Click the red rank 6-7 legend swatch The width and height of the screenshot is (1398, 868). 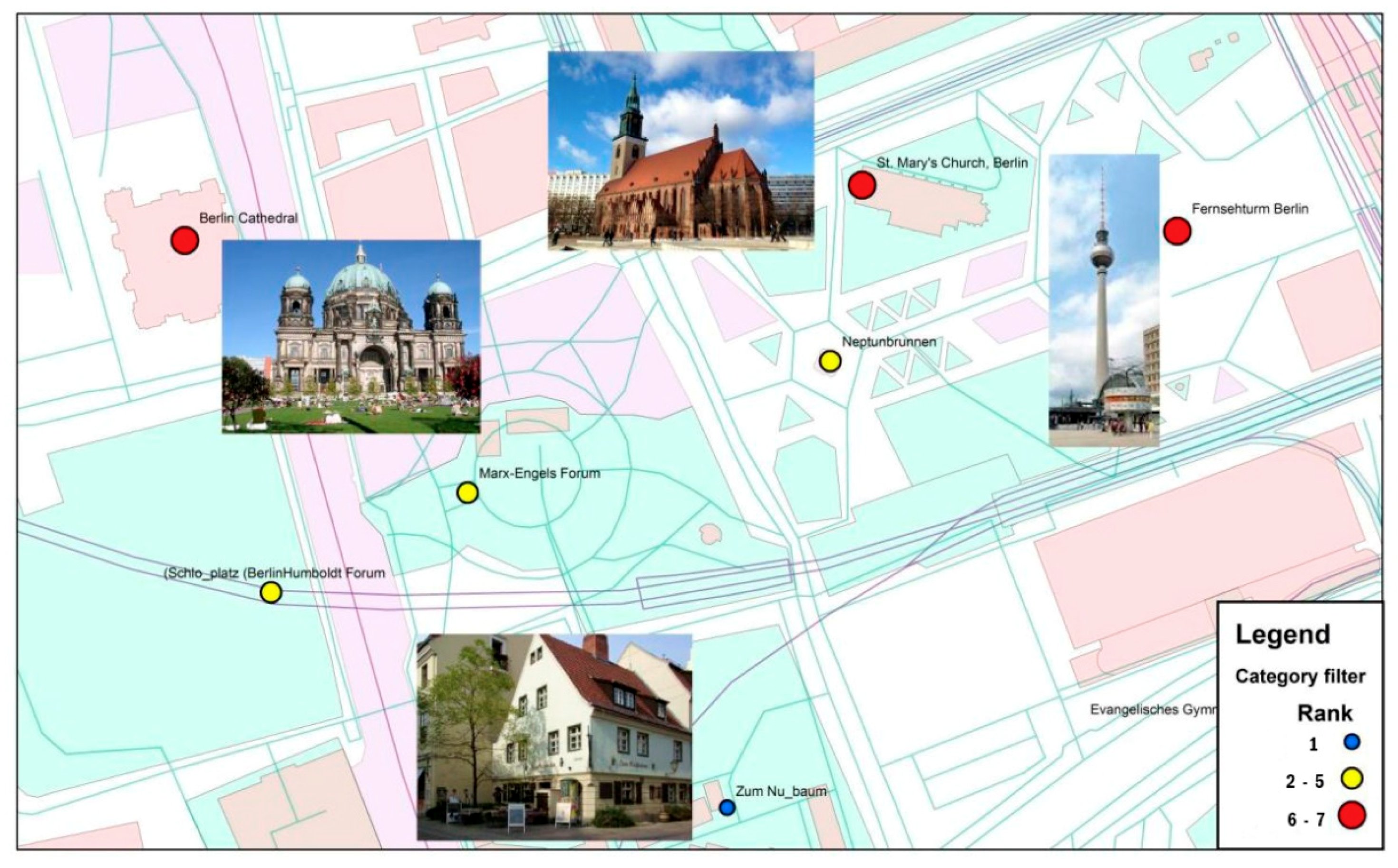point(1351,816)
